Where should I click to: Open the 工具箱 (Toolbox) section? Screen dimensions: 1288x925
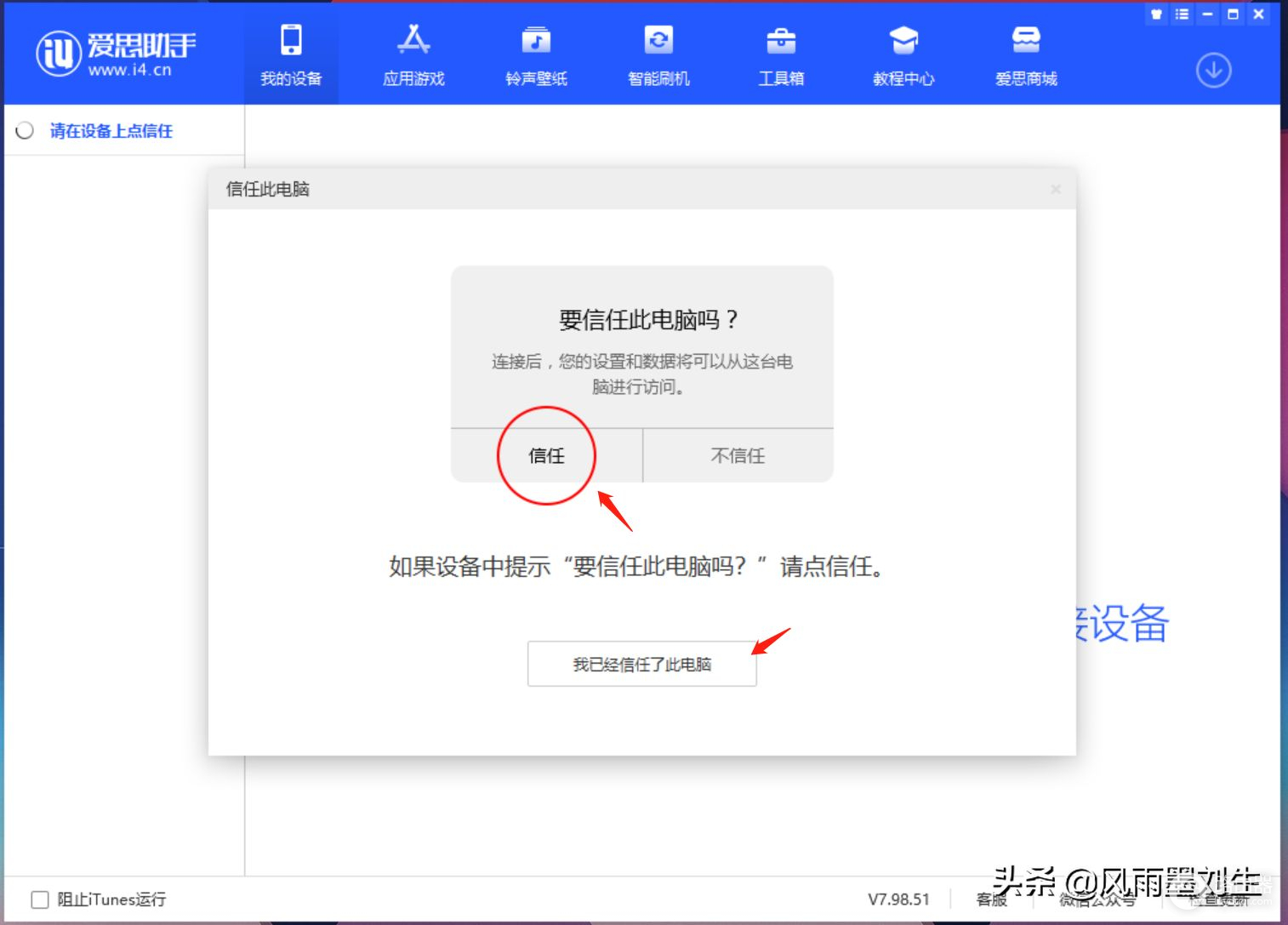click(781, 56)
